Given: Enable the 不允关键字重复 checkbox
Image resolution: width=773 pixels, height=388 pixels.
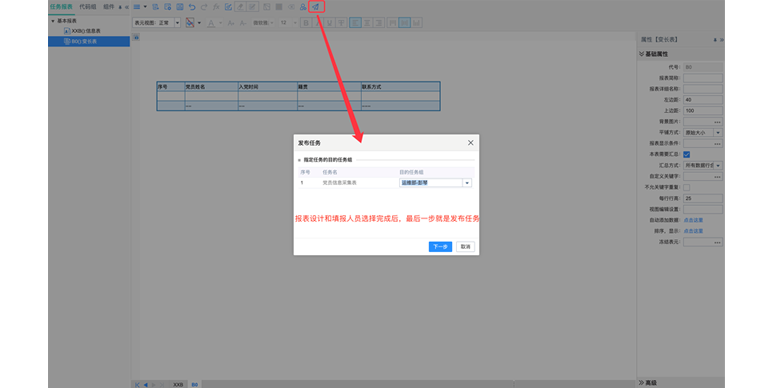Looking at the screenshot, I should click(687, 187).
